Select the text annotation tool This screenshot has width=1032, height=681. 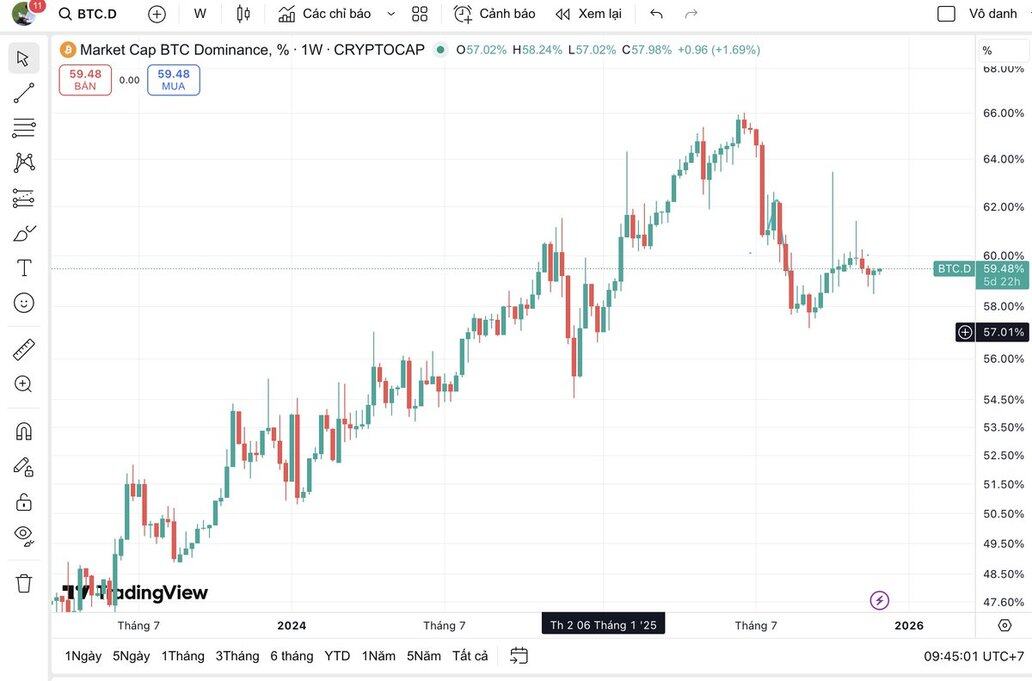pyautogui.click(x=24, y=268)
